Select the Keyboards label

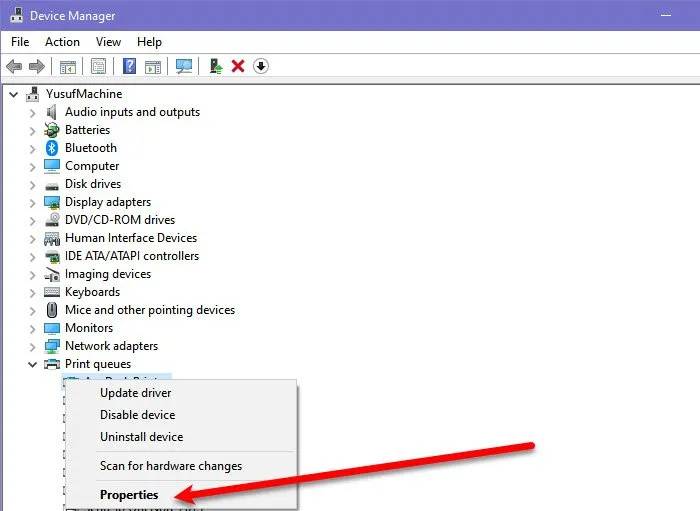coord(92,292)
